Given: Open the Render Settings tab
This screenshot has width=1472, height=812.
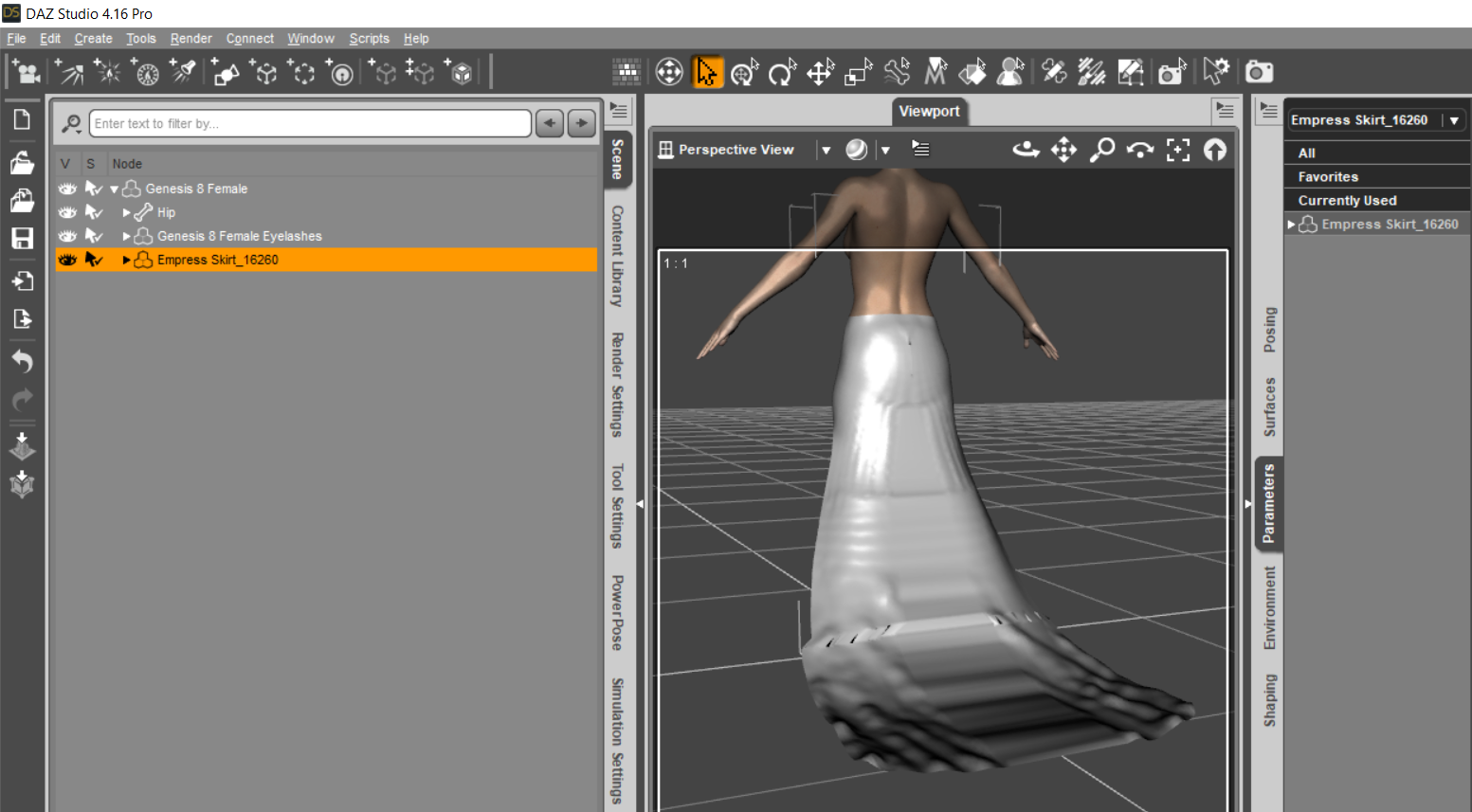Looking at the screenshot, I should pyautogui.click(x=617, y=385).
